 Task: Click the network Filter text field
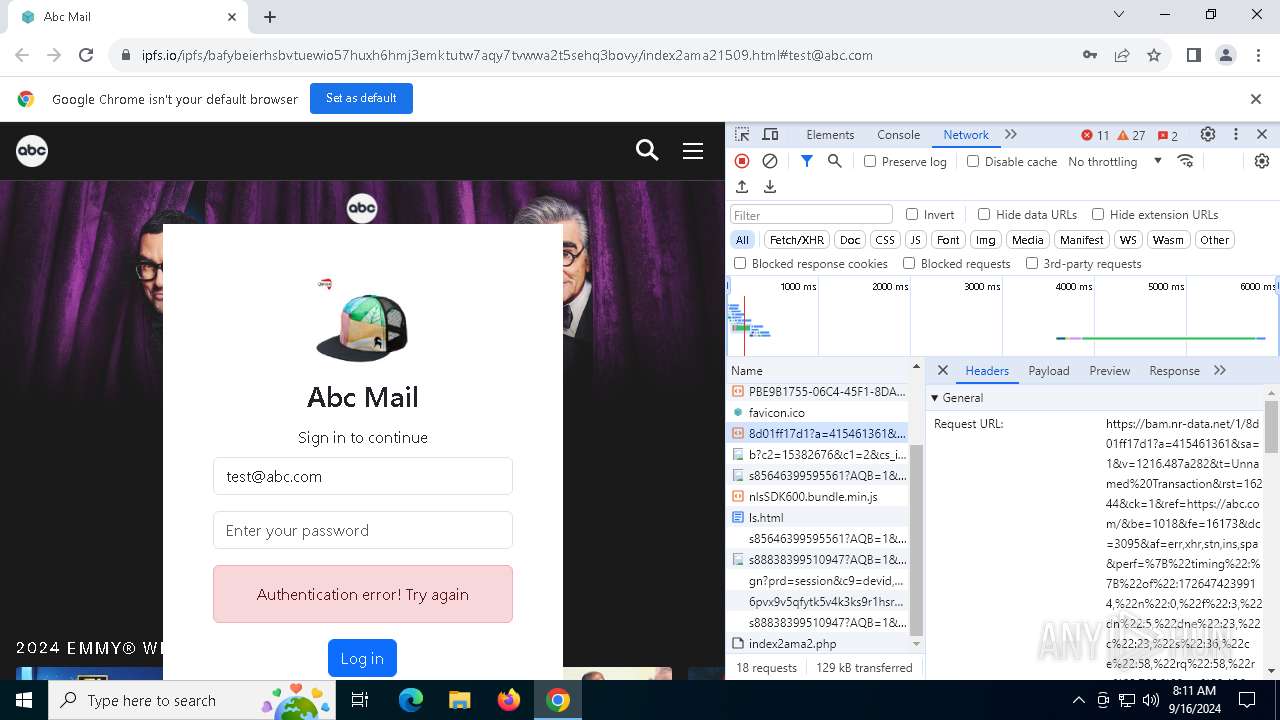[x=811, y=214]
